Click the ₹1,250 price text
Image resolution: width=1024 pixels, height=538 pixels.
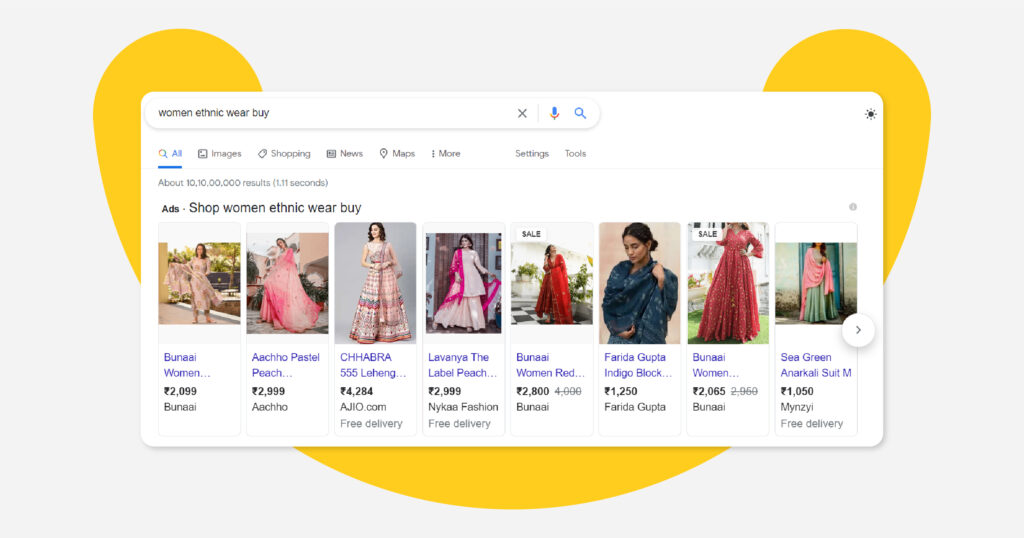pyautogui.click(x=620, y=391)
